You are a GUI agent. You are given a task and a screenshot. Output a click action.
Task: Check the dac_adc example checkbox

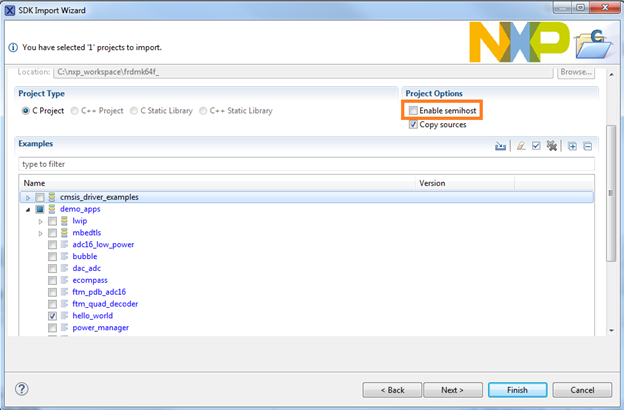tap(53, 269)
